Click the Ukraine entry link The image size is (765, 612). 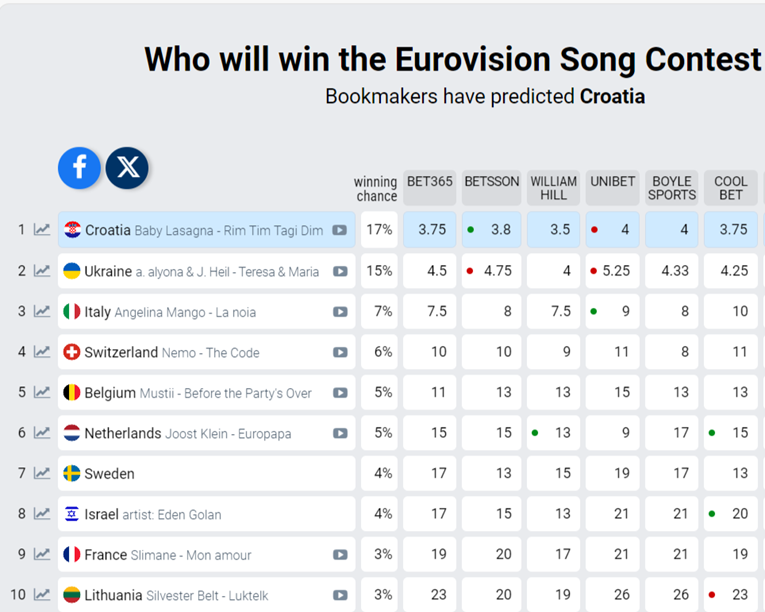[108, 271]
